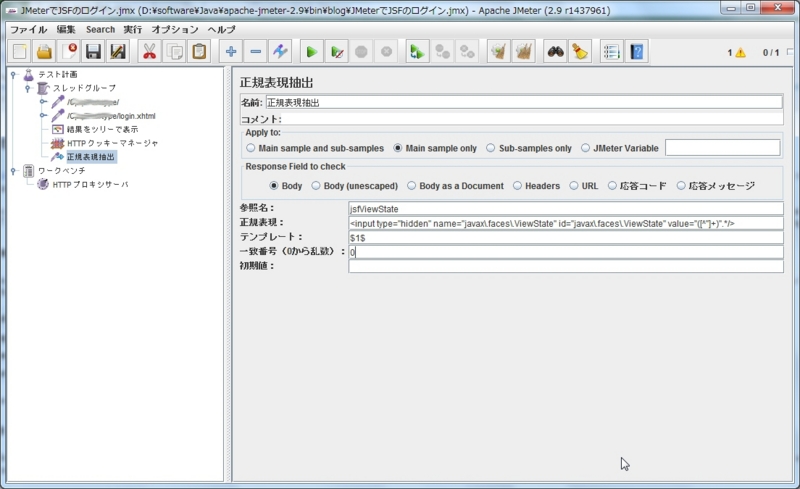The width and height of the screenshot is (800, 489).
Task: Open the Function helper list icon
Action: point(611,52)
